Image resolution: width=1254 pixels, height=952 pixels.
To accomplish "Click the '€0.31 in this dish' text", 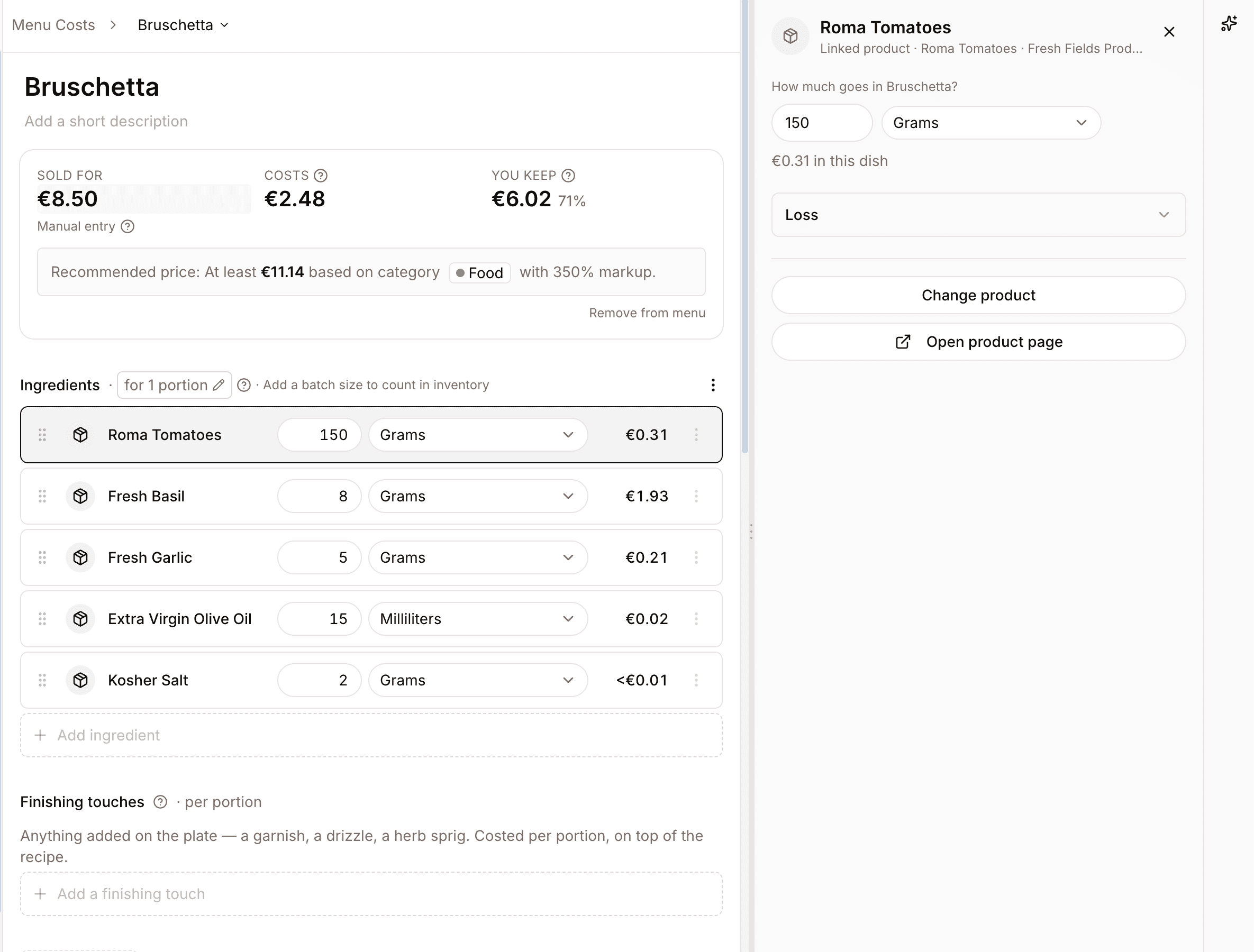I will [x=830, y=161].
